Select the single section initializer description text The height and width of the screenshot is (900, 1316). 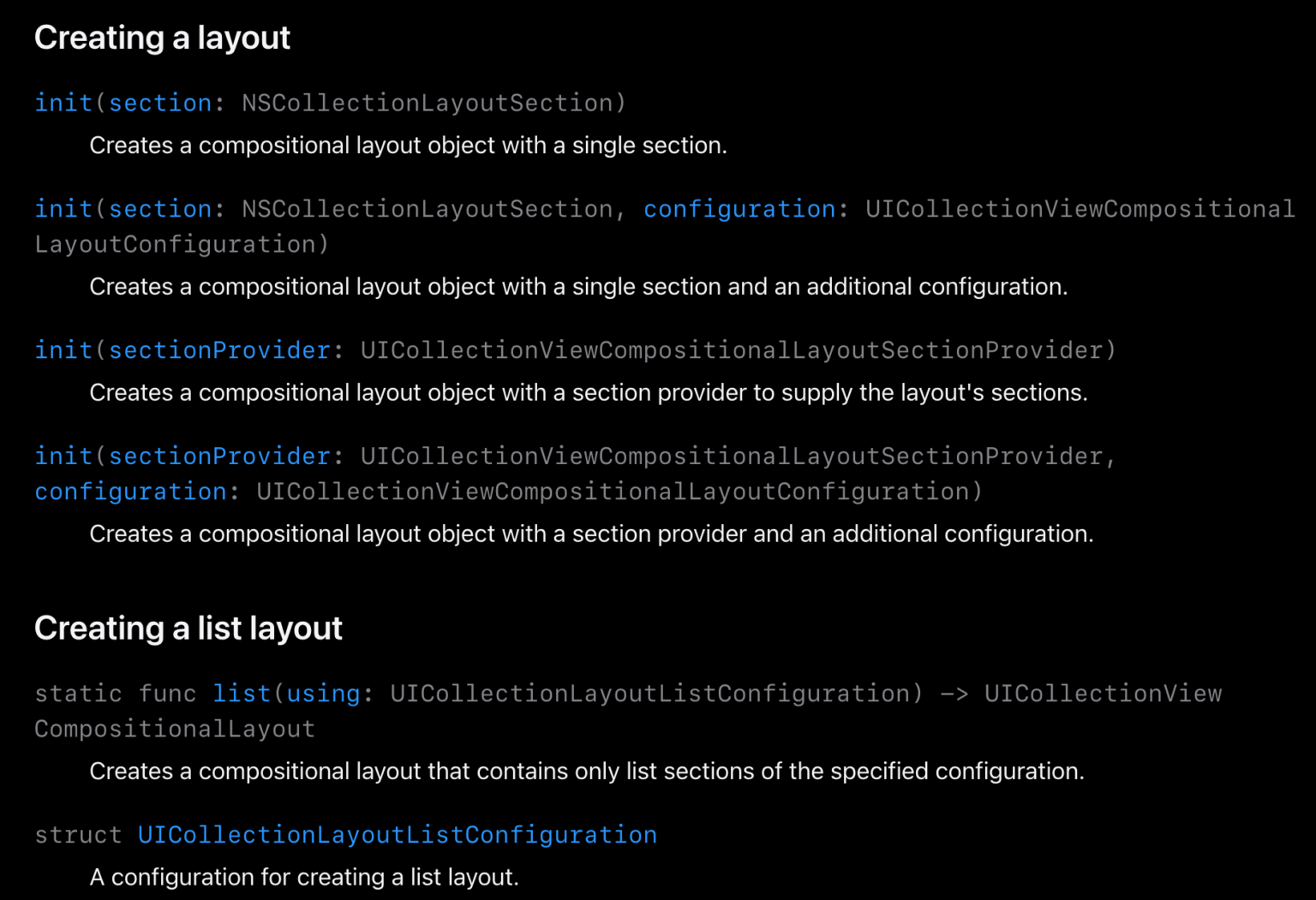[x=408, y=145]
